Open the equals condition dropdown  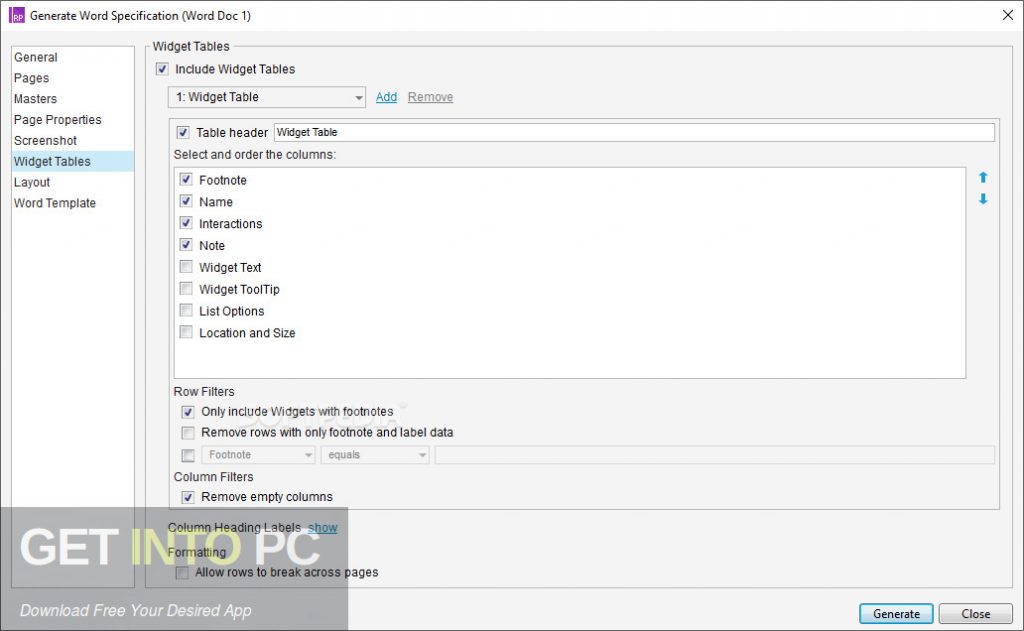pos(375,455)
